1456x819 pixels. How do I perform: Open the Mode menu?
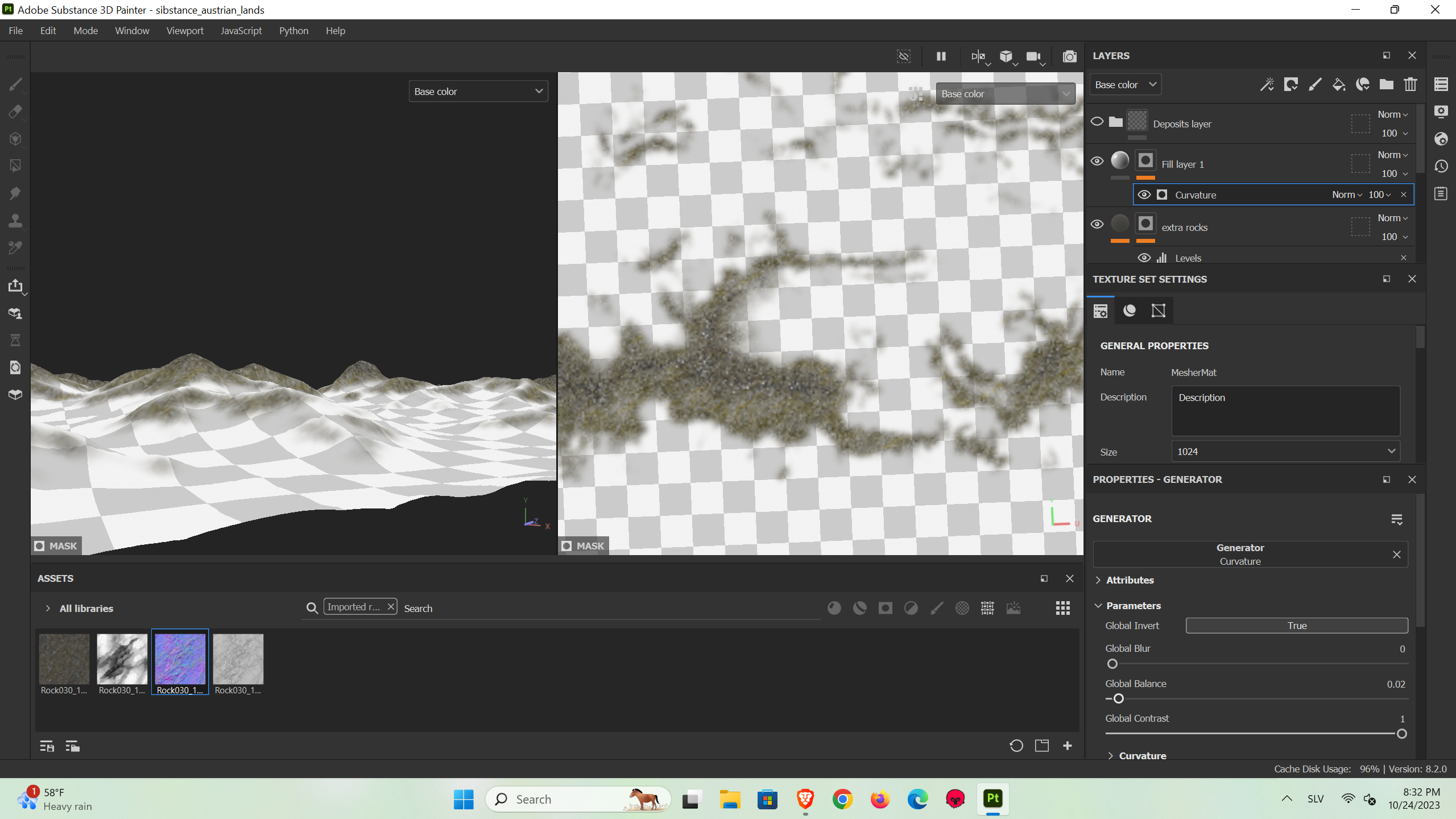pos(85,31)
